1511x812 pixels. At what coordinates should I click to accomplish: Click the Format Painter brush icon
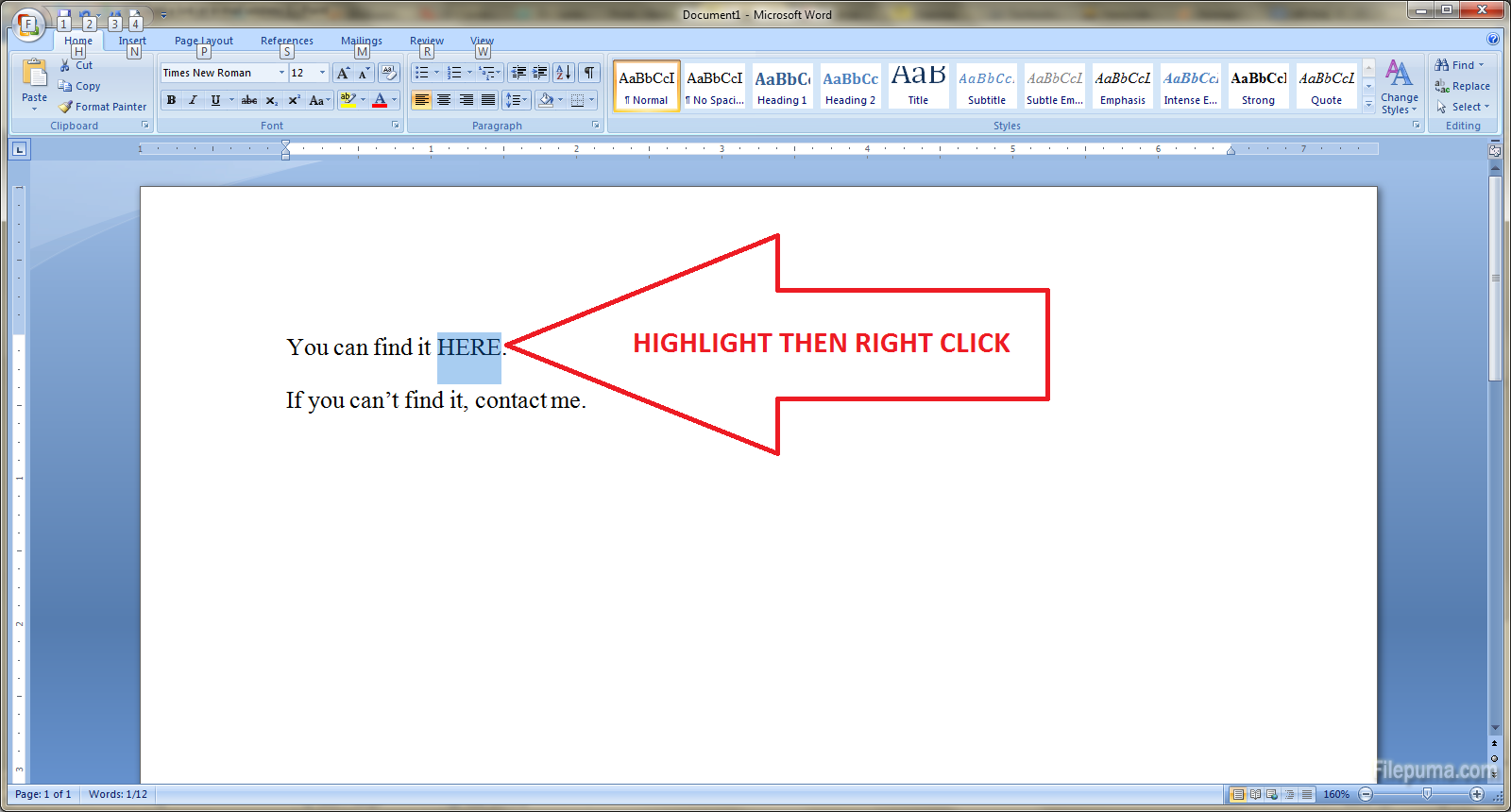pos(65,107)
